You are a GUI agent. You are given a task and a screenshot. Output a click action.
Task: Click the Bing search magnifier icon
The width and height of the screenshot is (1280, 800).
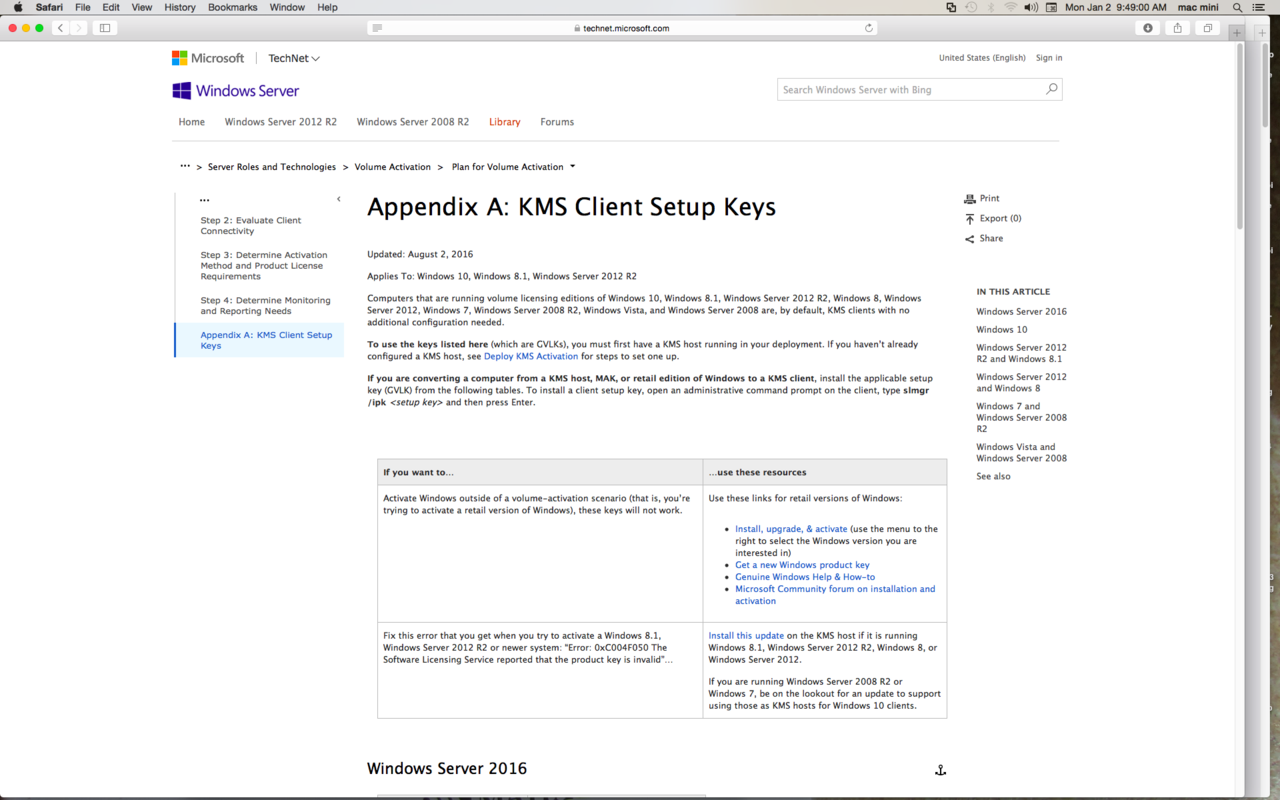[x=1051, y=90]
